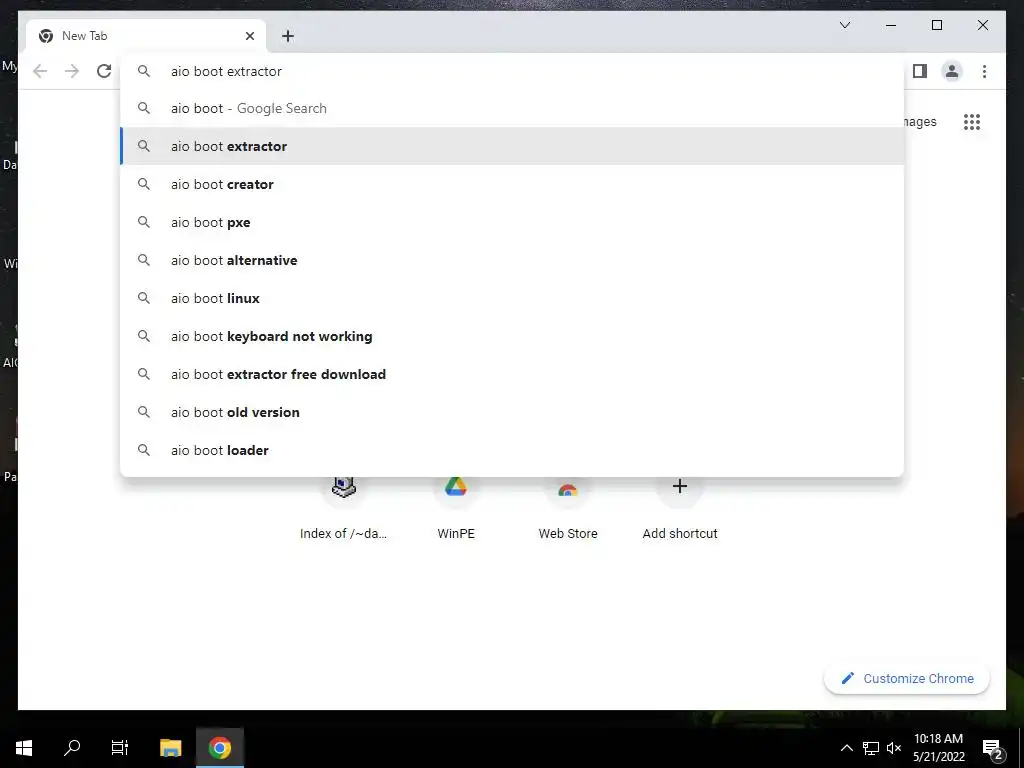Image resolution: width=1024 pixels, height=768 pixels.
Task: Select 'aio boot extractor free download' suggestion
Action: tap(512, 374)
